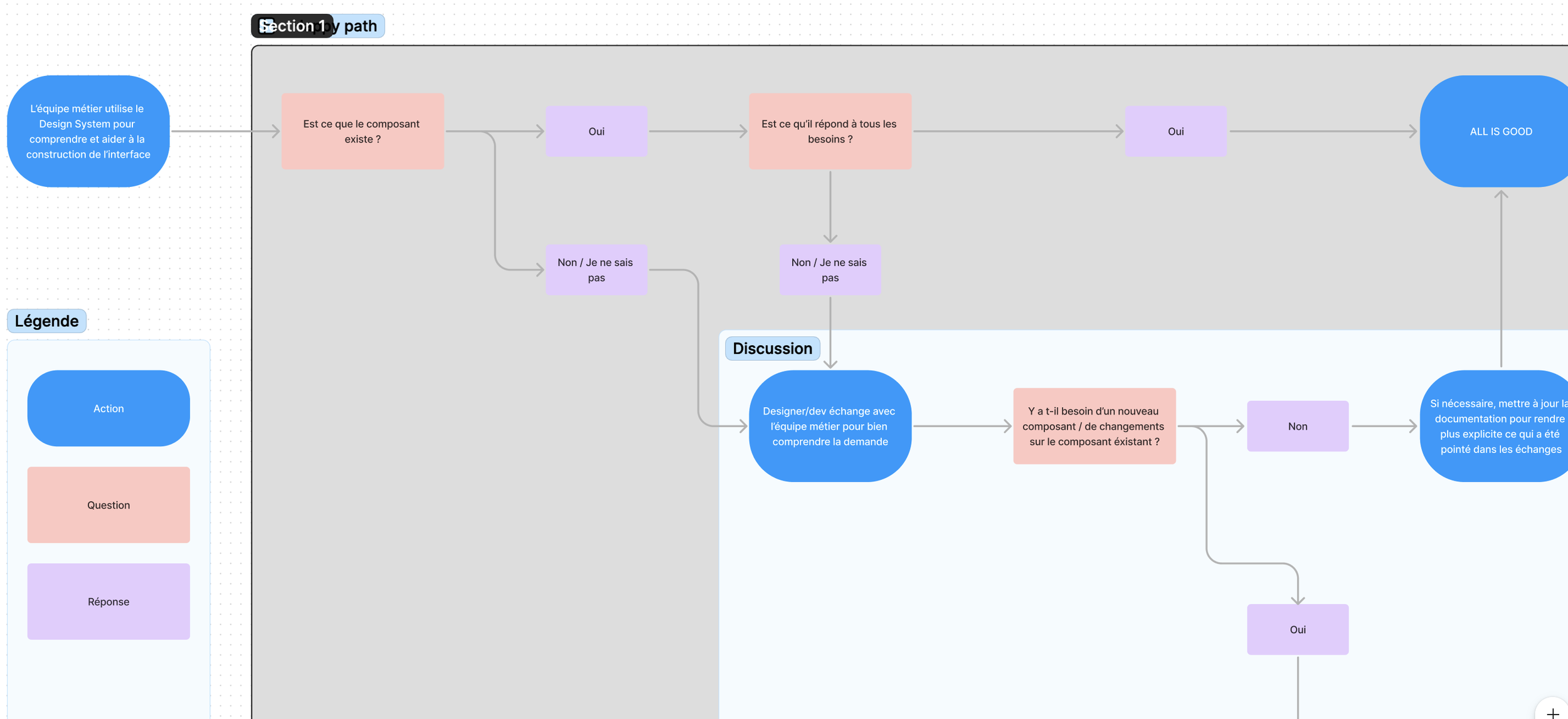Viewport: 1568px width, 719px height.
Task: Select the 'L'équipe métier utilise le Design System' node
Action: (x=88, y=131)
